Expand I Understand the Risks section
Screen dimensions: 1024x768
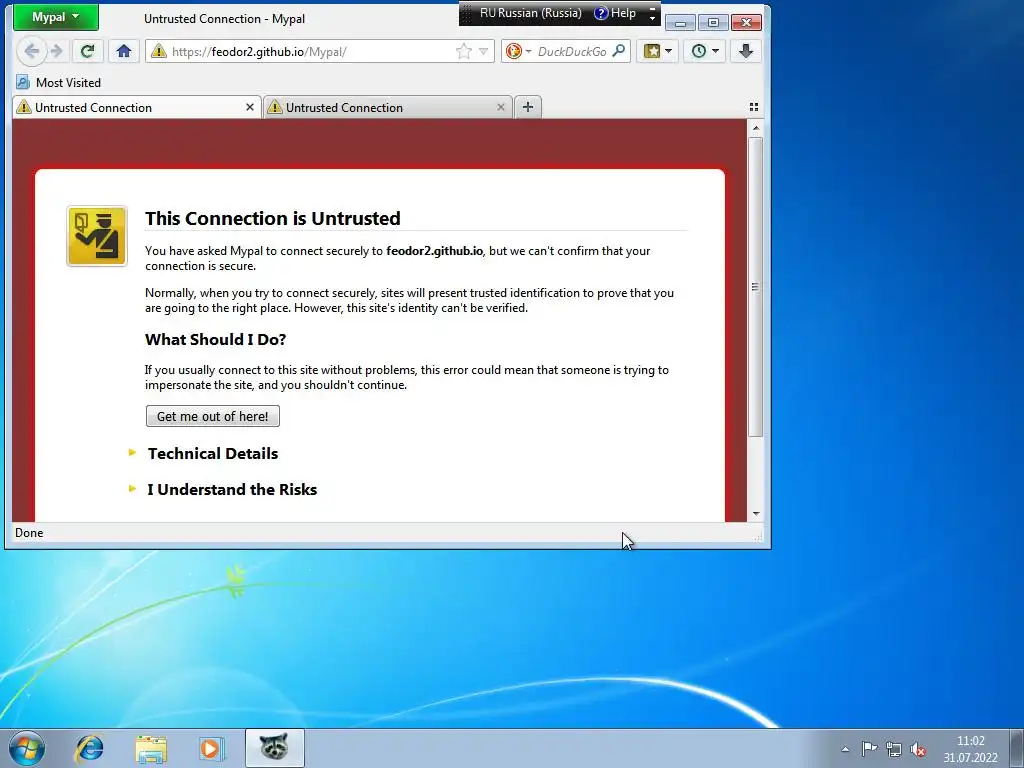[x=232, y=489]
